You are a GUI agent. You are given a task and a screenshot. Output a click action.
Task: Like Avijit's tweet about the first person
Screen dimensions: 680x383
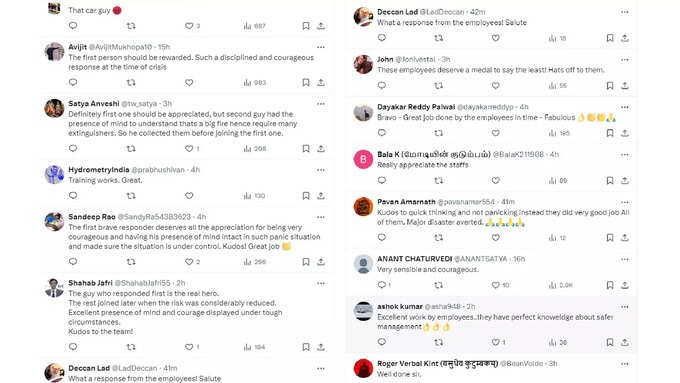[x=189, y=82]
